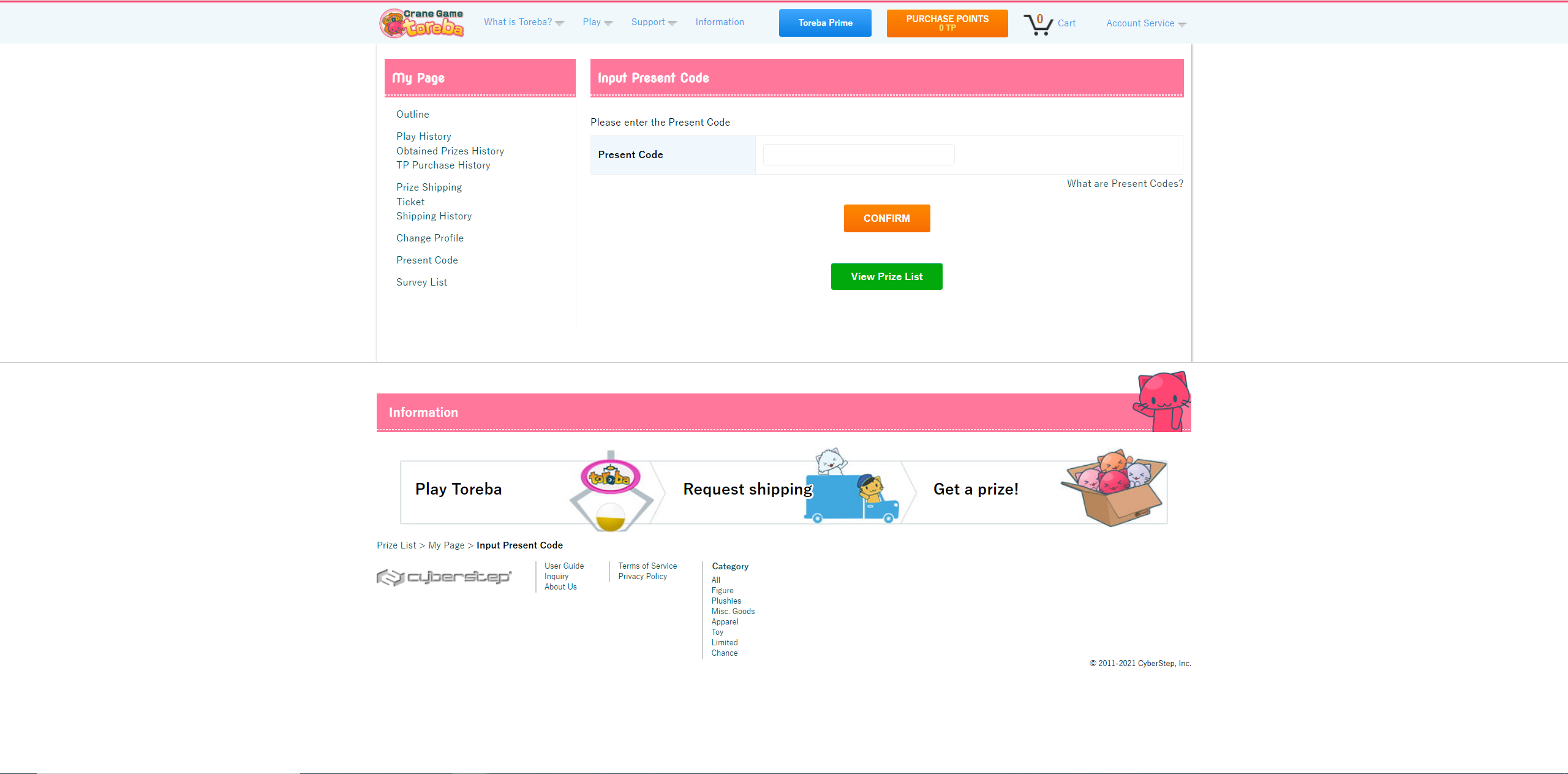Click the Play Toreba crane banner

527,491
